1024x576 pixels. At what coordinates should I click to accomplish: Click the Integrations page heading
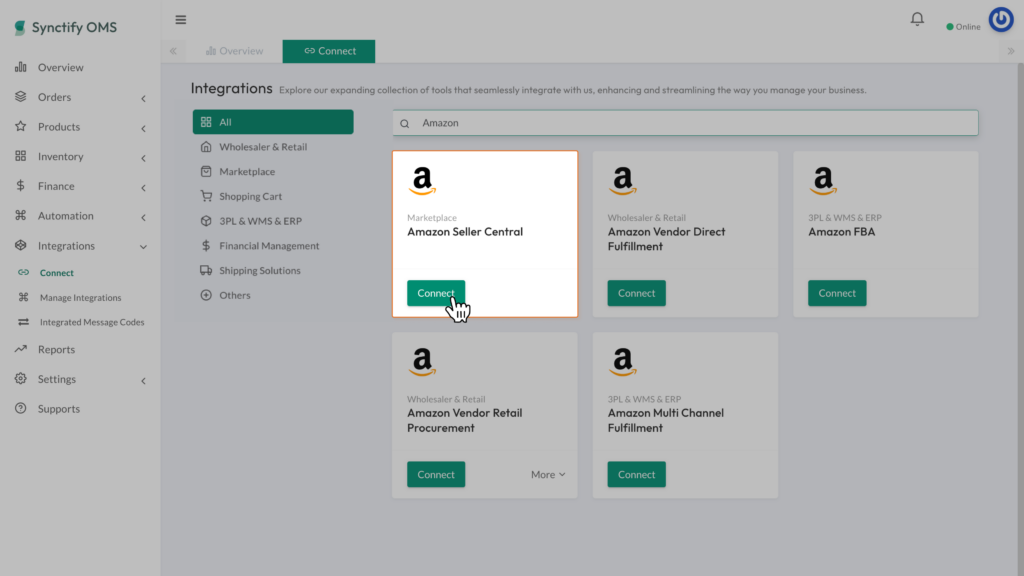(x=231, y=88)
